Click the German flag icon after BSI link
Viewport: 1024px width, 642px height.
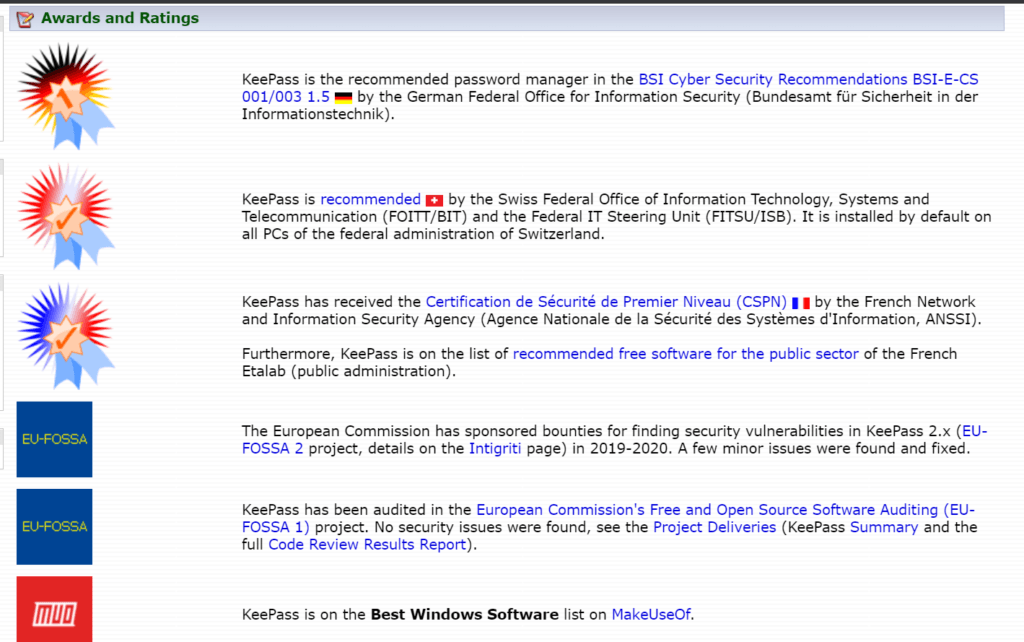pyautogui.click(x=344, y=98)
